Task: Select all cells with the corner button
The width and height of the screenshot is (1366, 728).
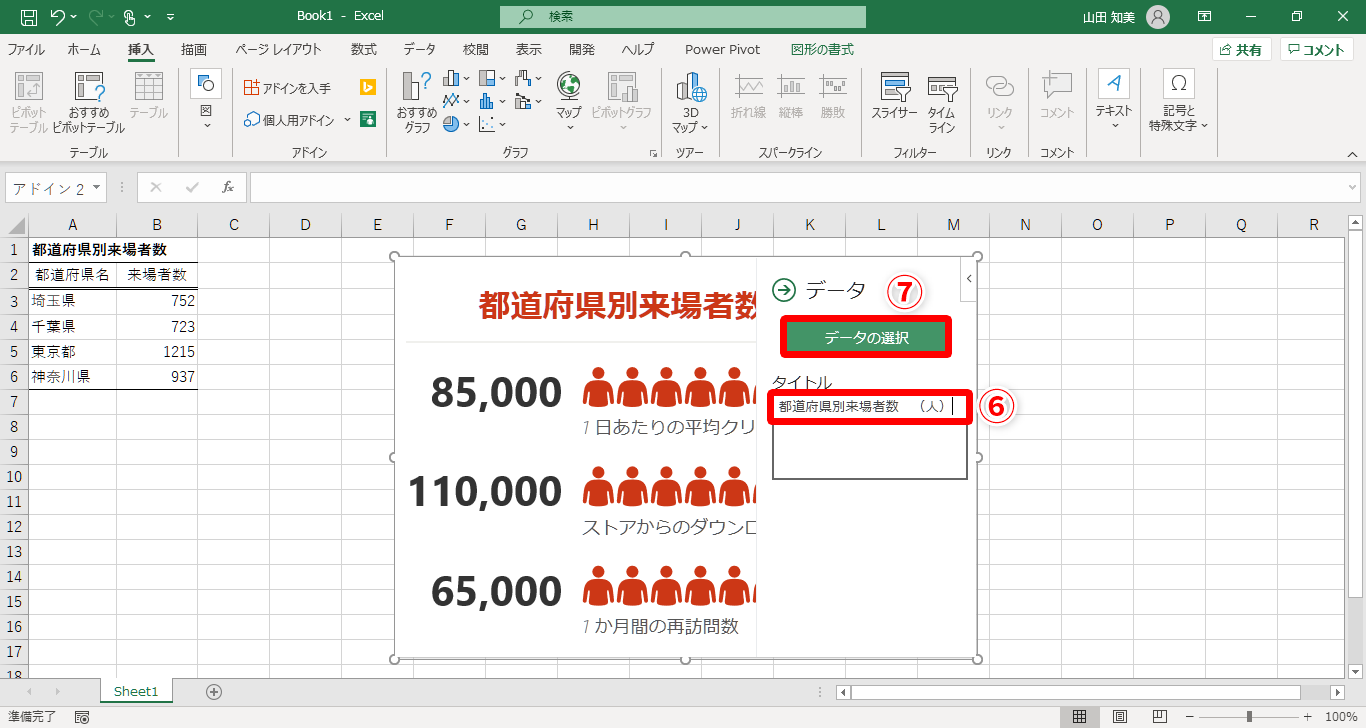Action: tap(14, 225)
